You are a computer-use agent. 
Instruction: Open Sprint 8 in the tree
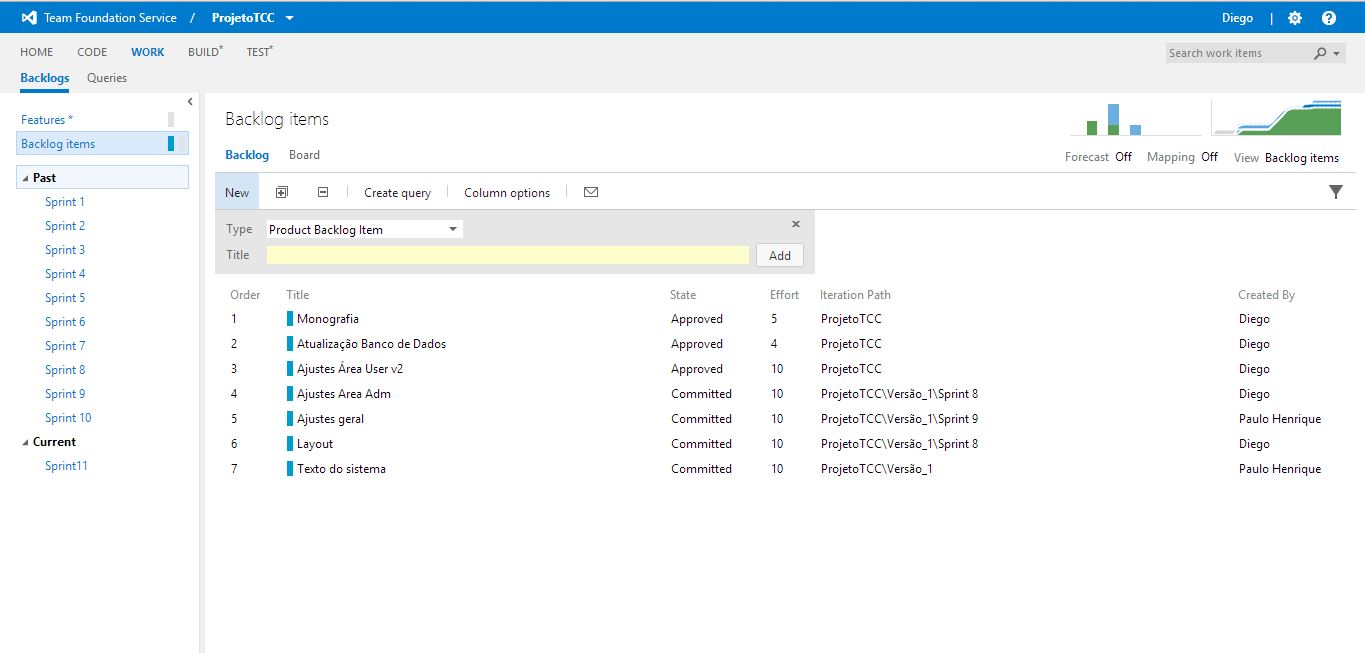coord(65,370)
